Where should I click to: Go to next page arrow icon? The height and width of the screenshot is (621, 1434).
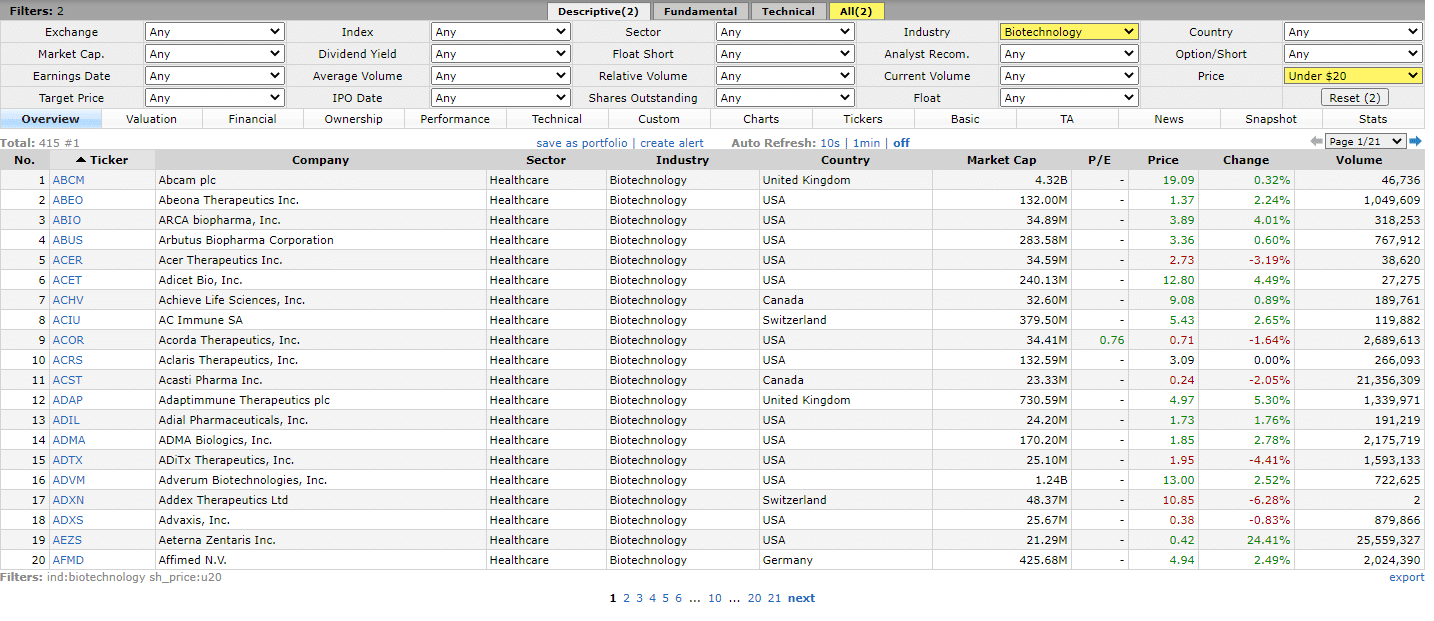(x=1415, y=142)
